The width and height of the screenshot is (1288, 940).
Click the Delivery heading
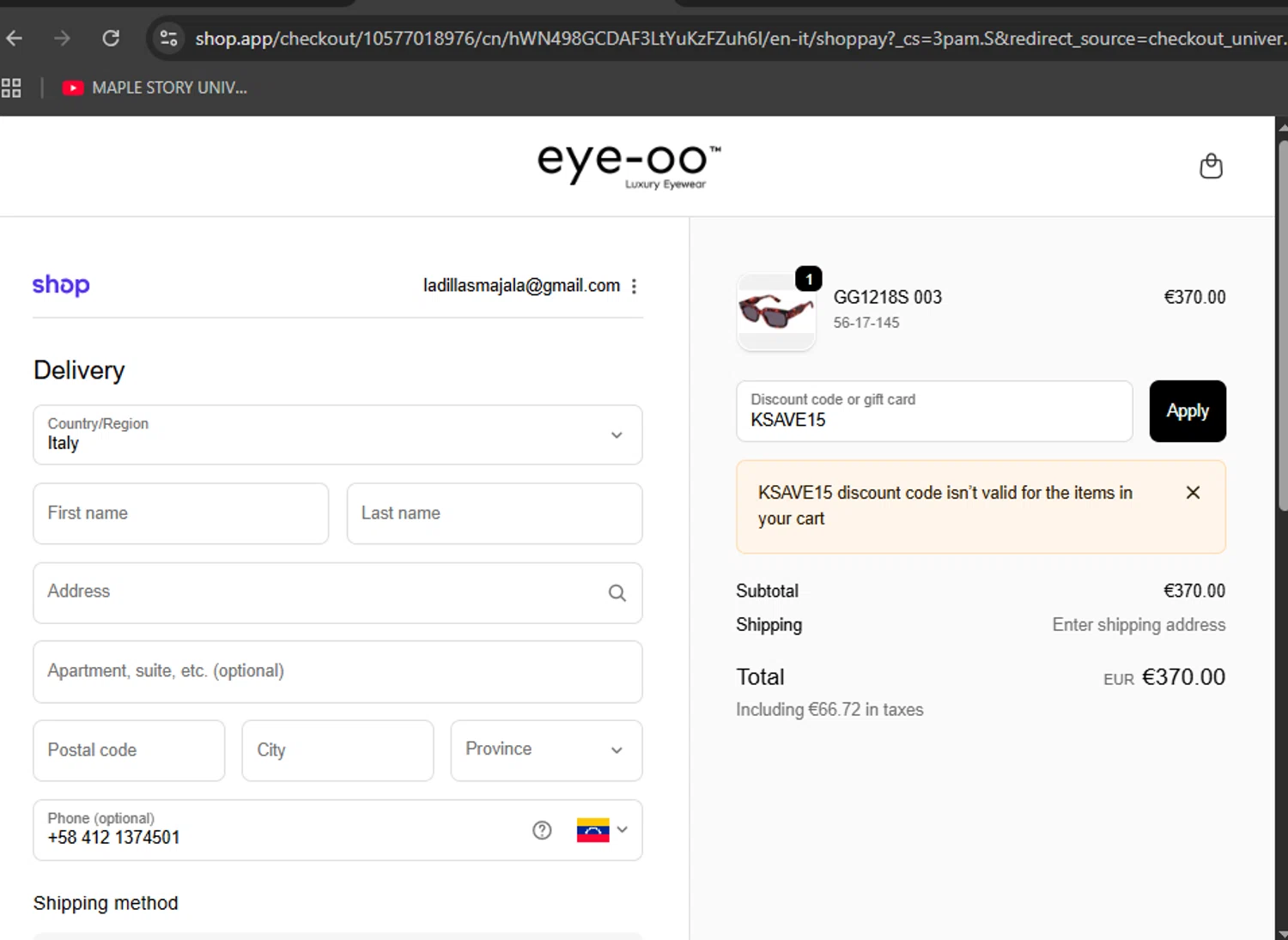pos(79,371)
